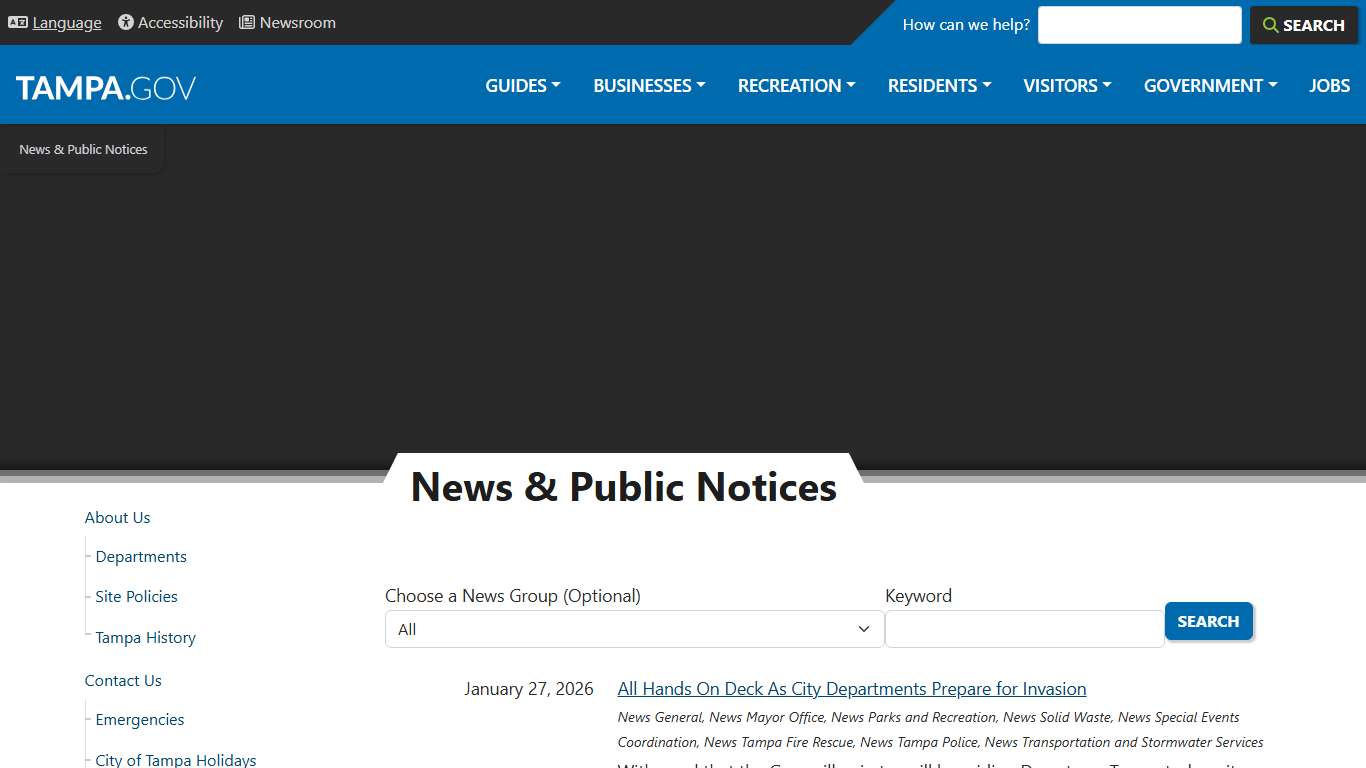The image size is (1366, 768).
Task: Expand the RECREATION menu
Action: pos(796,86)
